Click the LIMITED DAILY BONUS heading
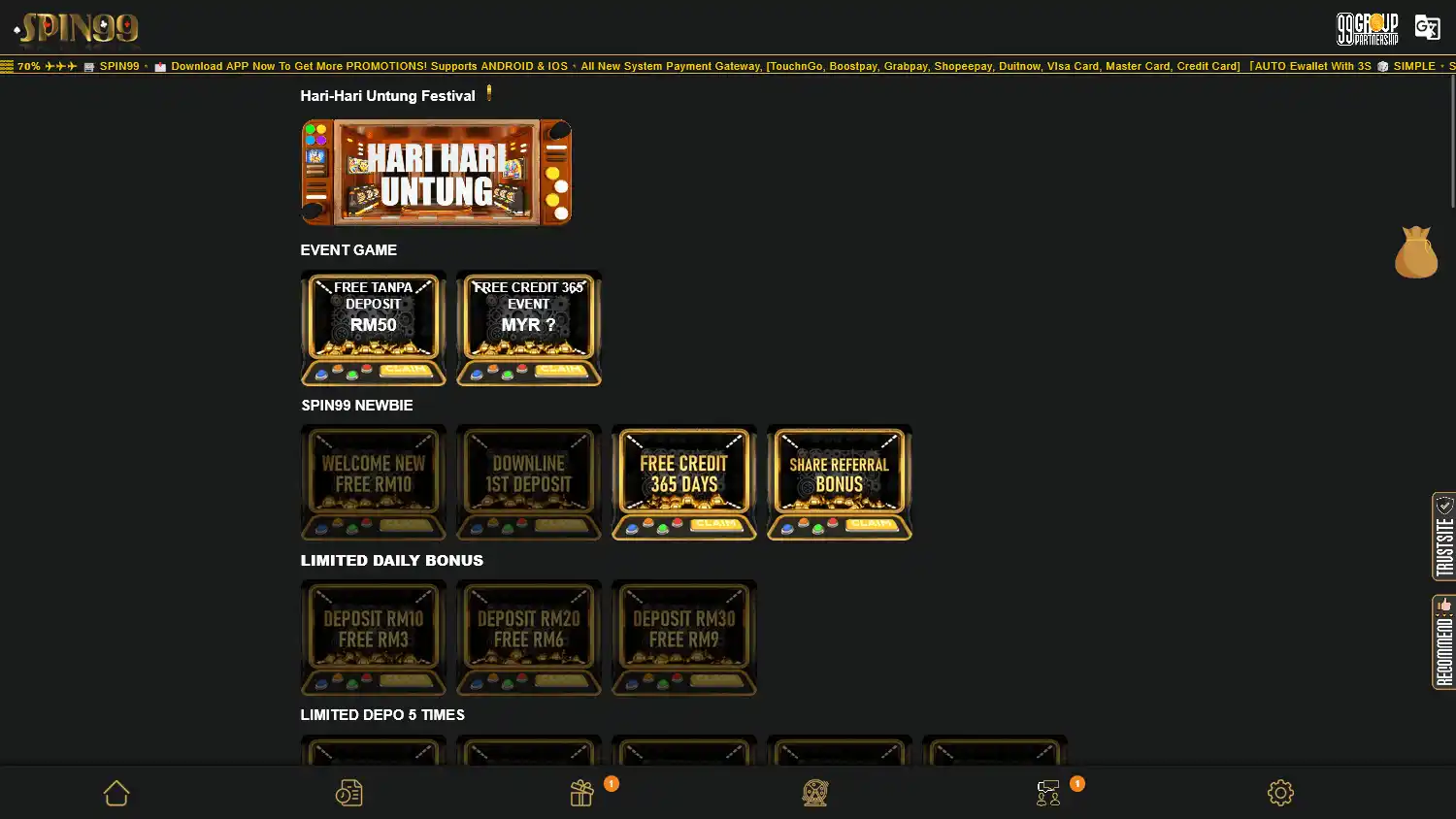The height and width of the screenshot is (819, 1456). click(391, 561)
